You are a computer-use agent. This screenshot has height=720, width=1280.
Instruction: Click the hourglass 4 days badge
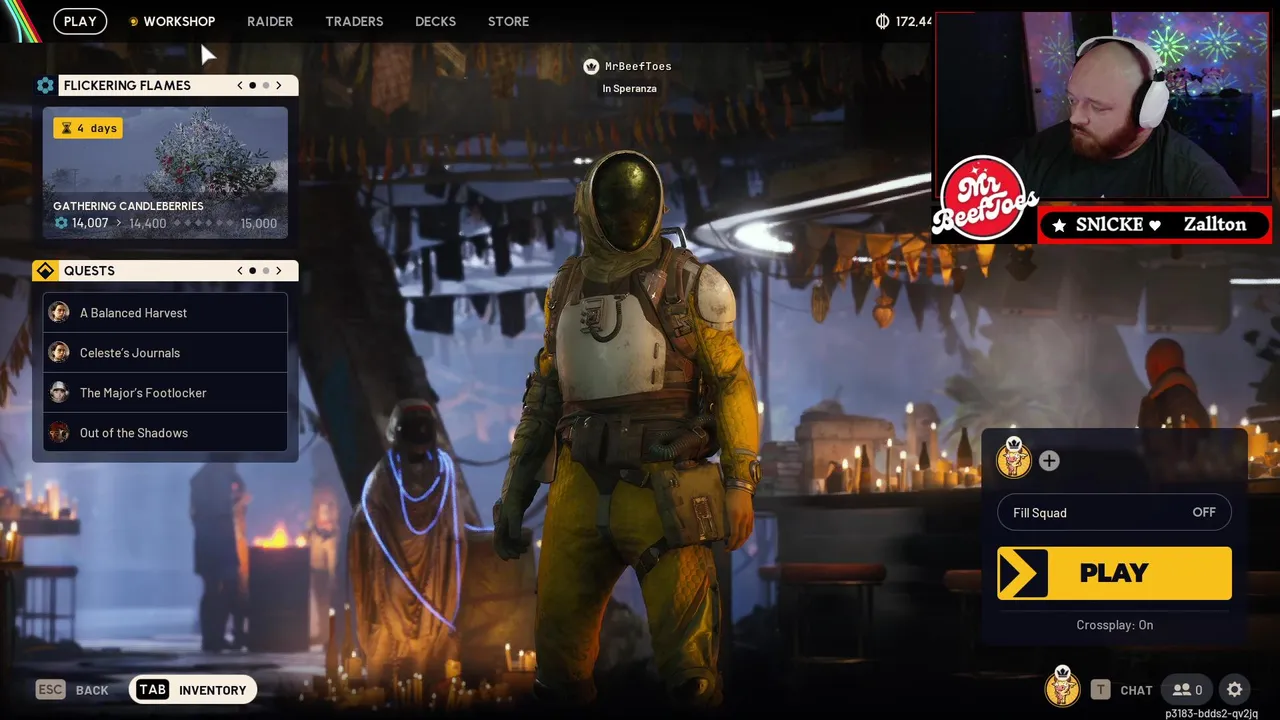click(88, 128)
